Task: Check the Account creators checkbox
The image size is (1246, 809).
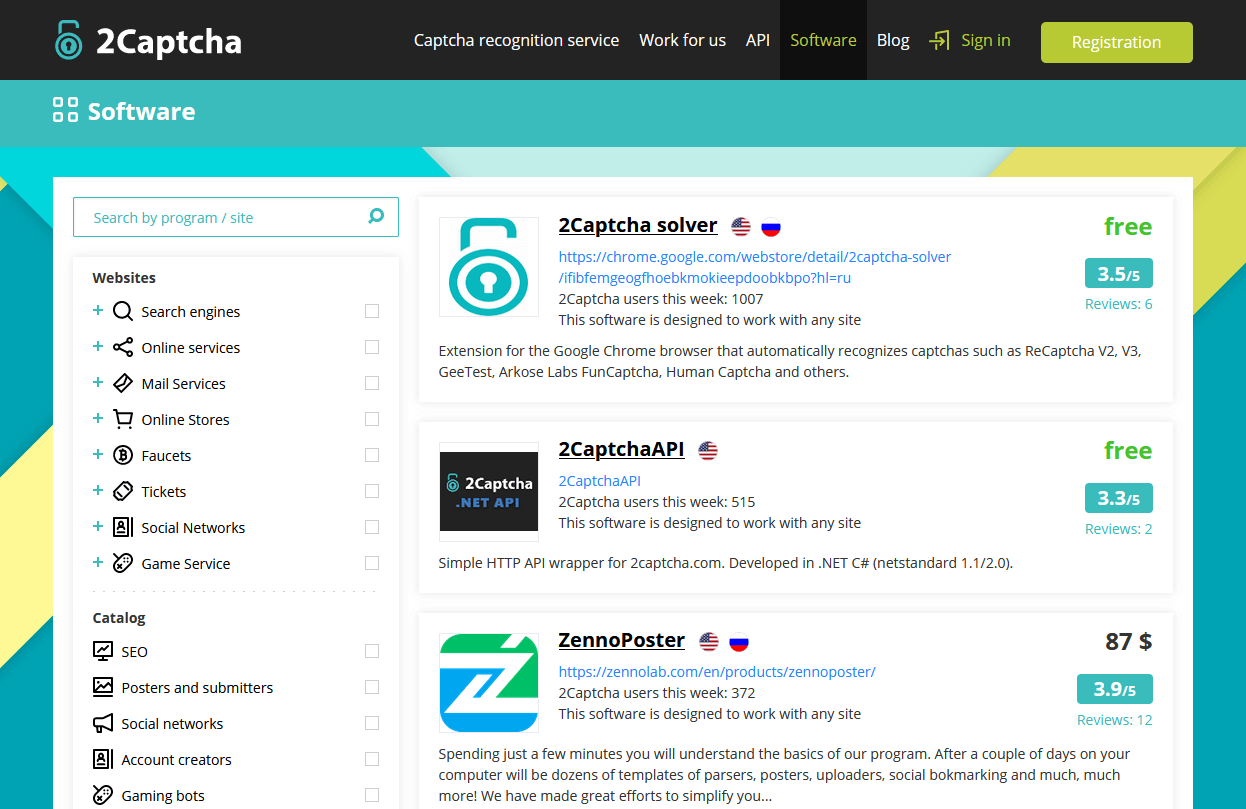Action: 372,759
